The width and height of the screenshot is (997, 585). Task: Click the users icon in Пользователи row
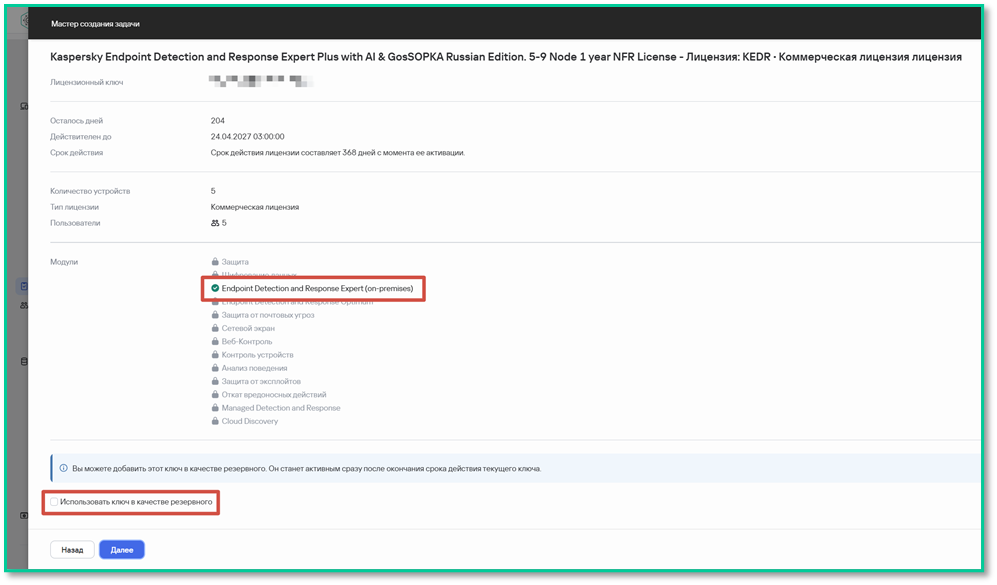tap(215, 223)
